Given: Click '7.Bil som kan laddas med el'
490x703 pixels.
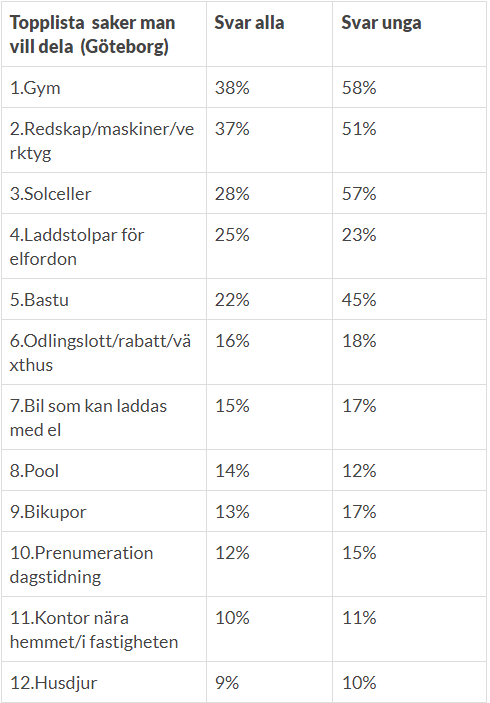Looking at the screenshot, I should (88, 418).
